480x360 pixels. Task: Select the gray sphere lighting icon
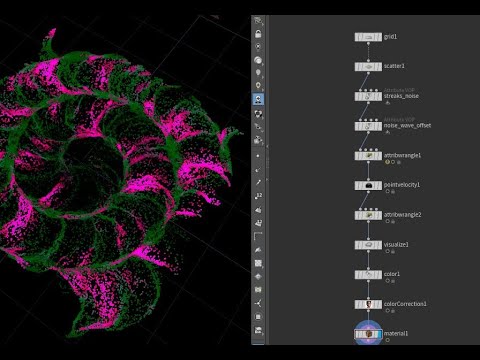[x=258, y=60]
